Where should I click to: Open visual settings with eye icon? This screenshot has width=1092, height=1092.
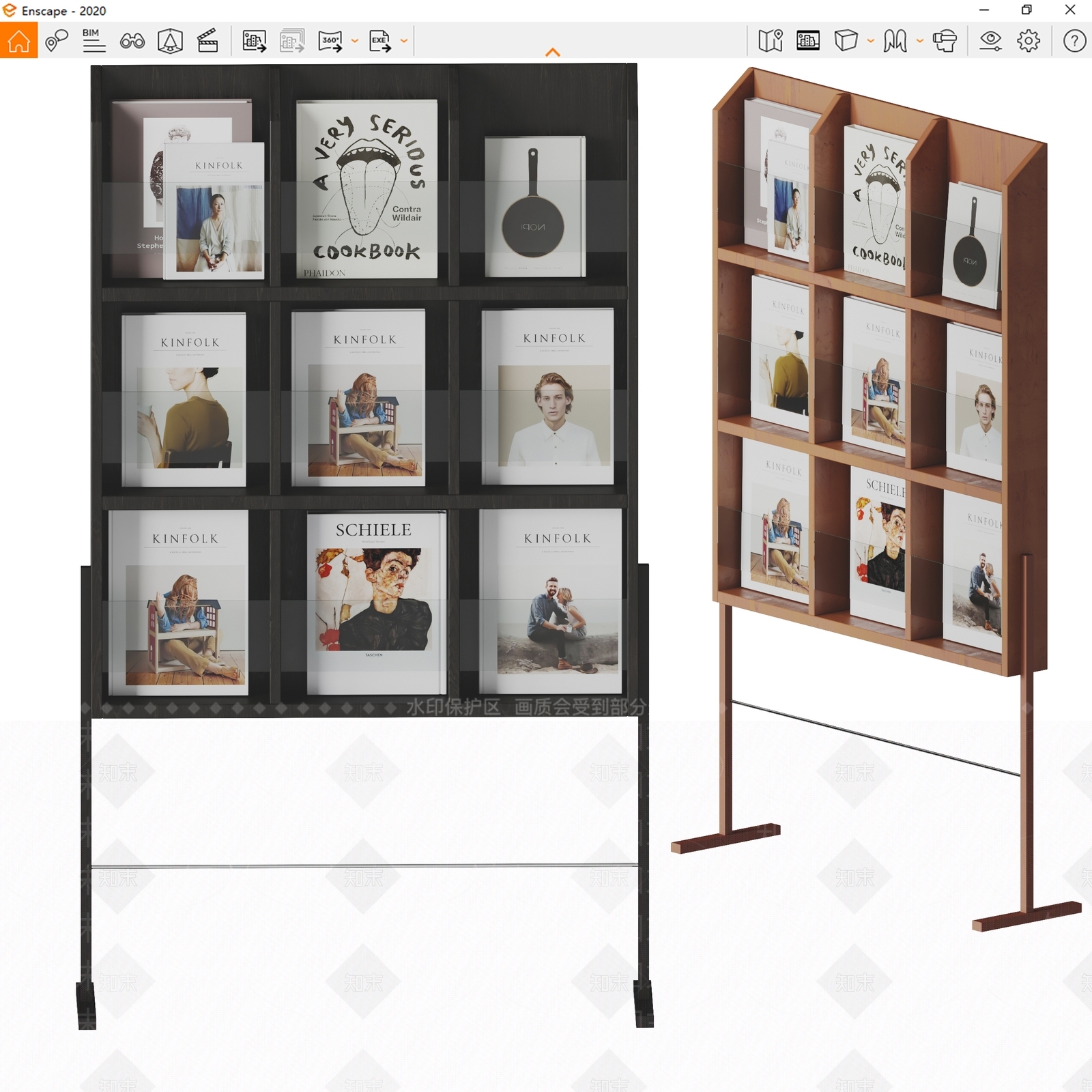click(x=990, y=41)
